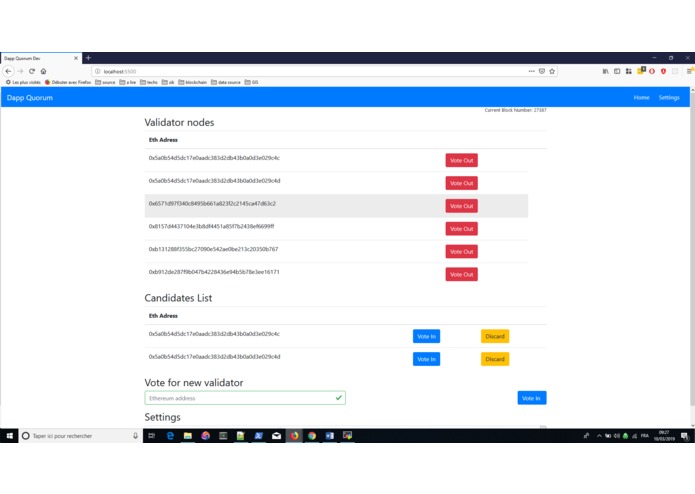Screen dimensions: 695x494
Task: Open the Windows Start menu
Action: click(x=9, y=436)
